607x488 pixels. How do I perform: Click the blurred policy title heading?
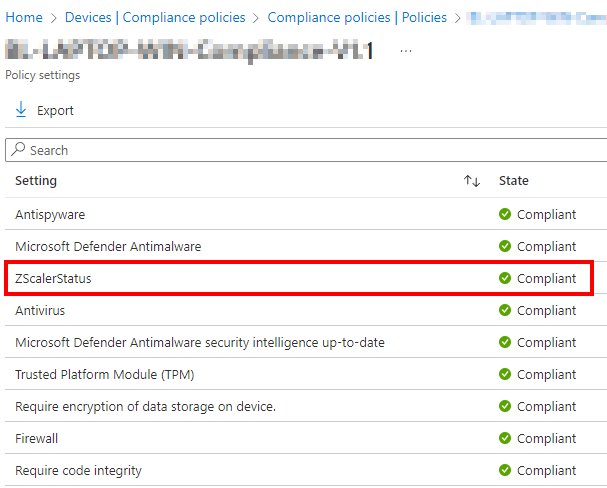pos(190,51)
